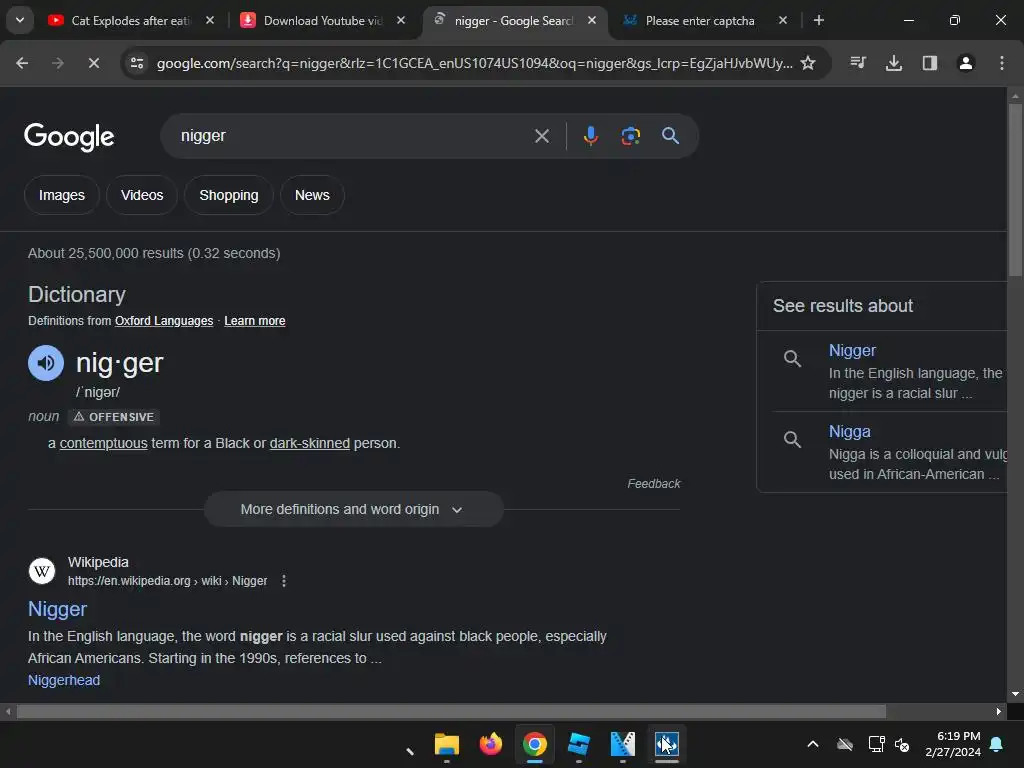Open the taskbar clock showing 6:19 PM
The height and width of the screenshot is (768, 1024).
point(953,744)
